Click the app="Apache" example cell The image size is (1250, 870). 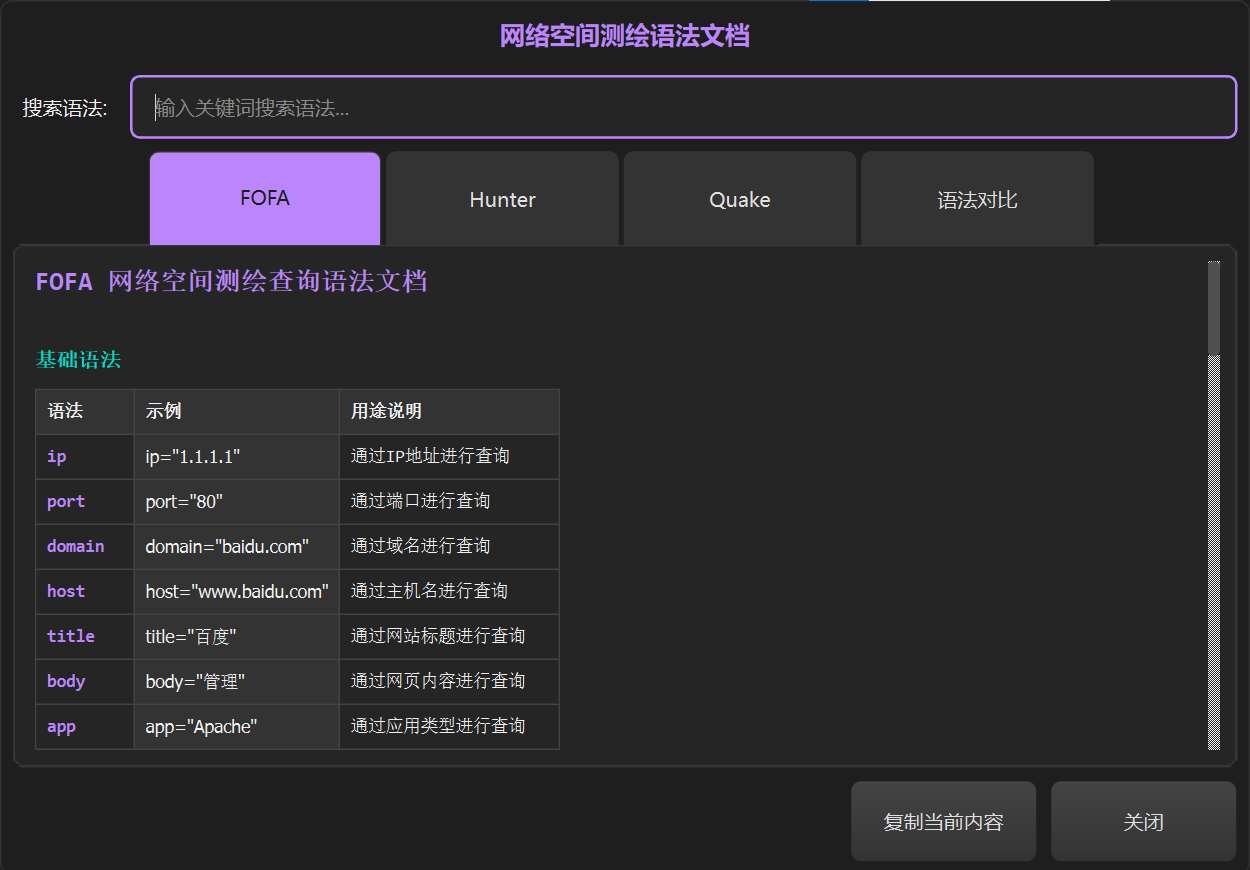pyautogui.click(x=201, y=727)
